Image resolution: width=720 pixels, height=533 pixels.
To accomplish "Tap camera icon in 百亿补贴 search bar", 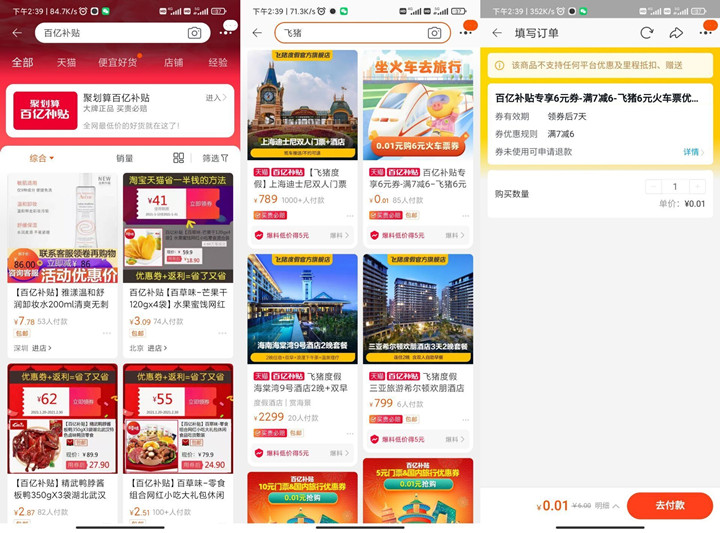I will point(194,33).
